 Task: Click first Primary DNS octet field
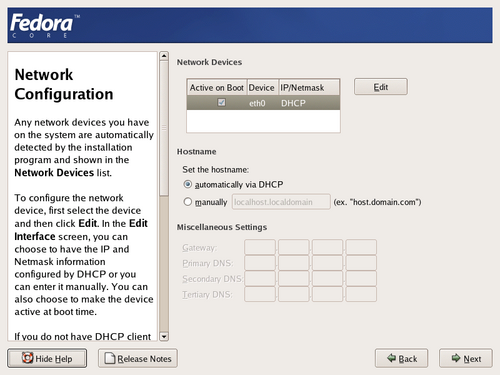point(260,263)
